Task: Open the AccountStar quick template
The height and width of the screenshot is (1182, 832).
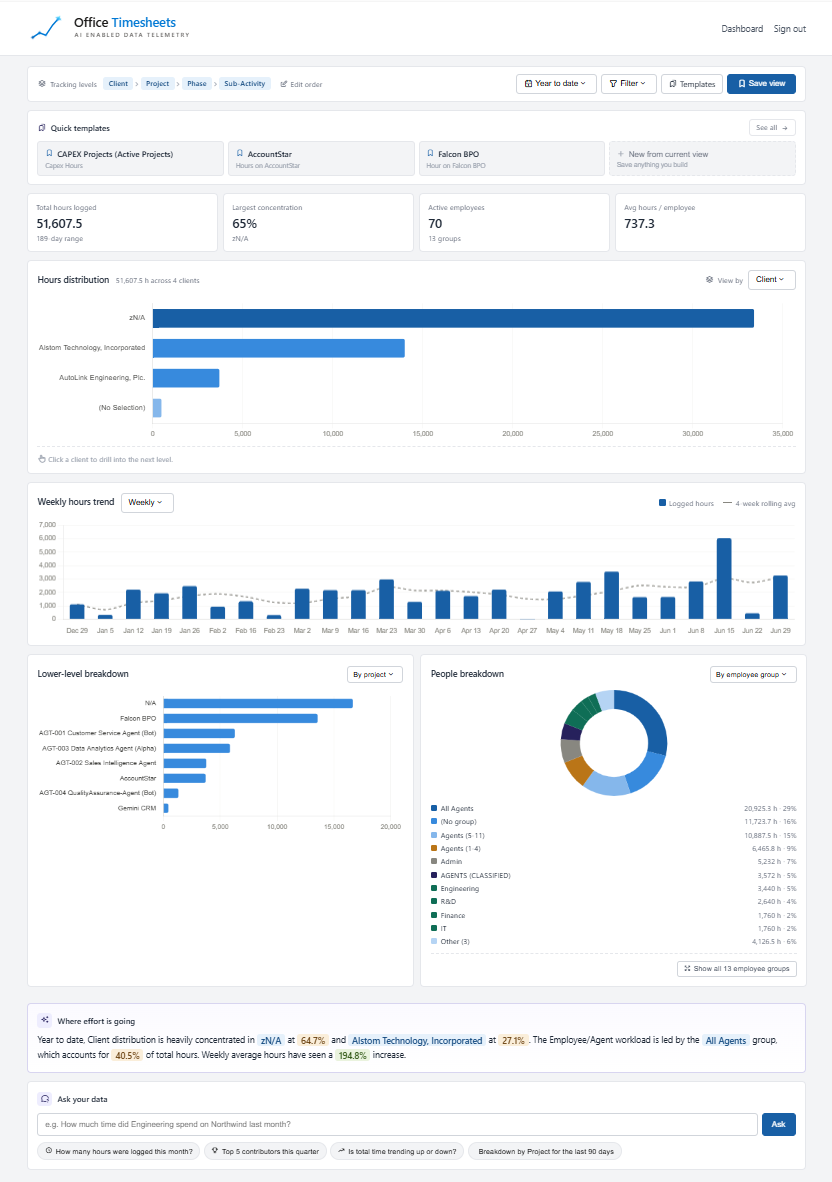Action: [x=321, y=158]
